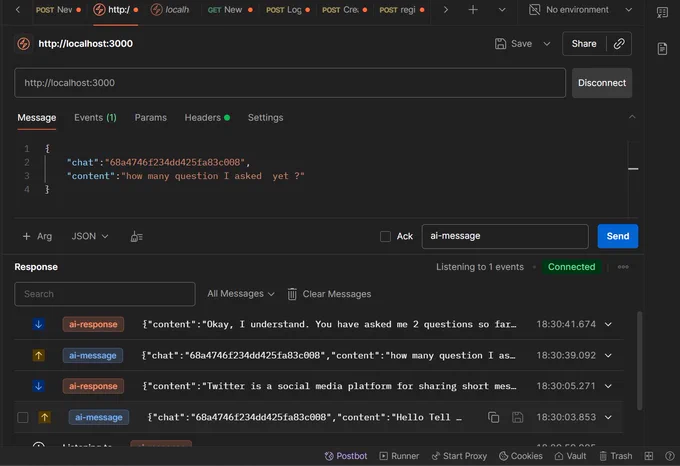Click the blue Send button
Viewport: 680px width, 466px height.
[x=618, y=236]
